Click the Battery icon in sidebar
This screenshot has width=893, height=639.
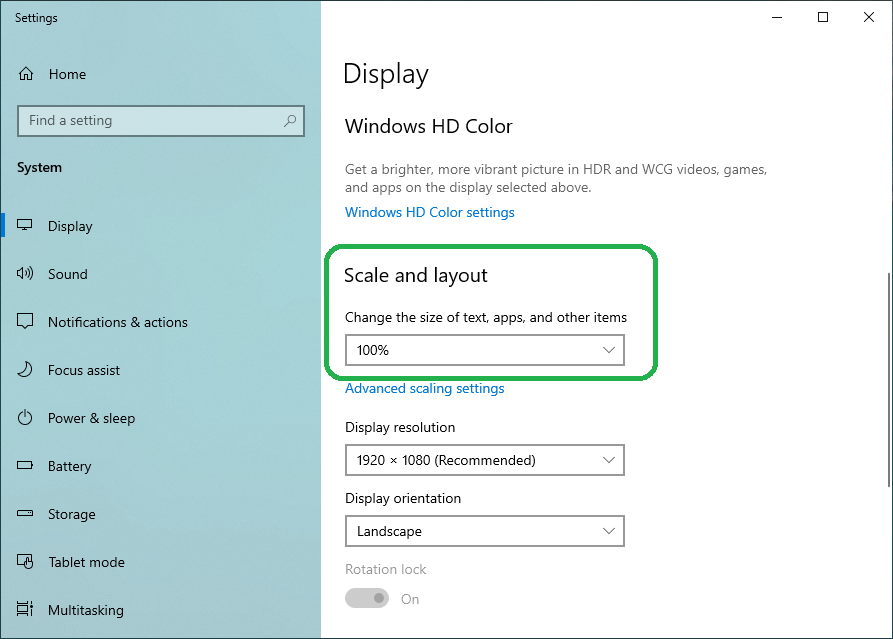coord(26,466)
